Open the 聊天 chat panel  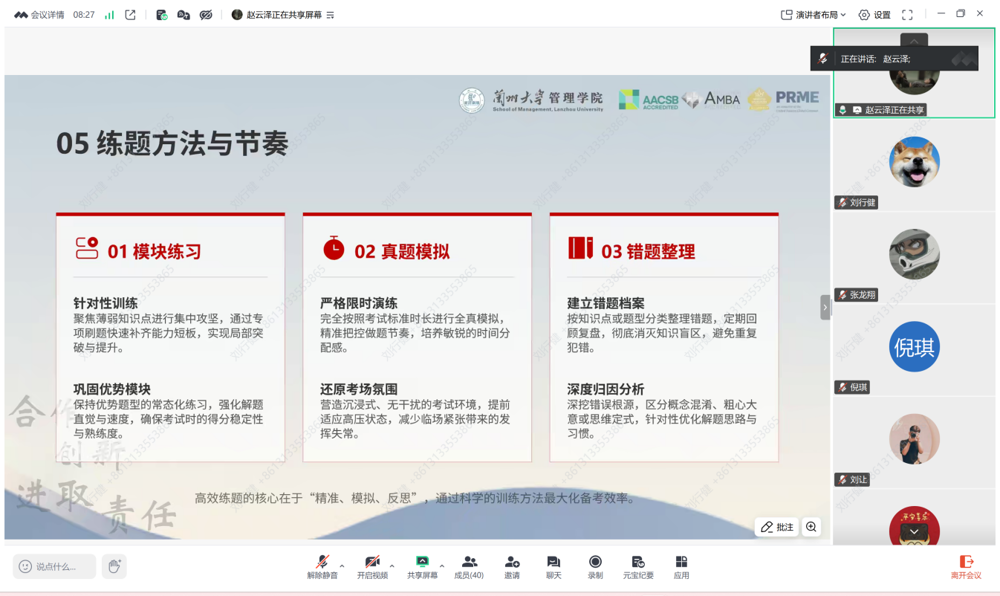coord(554,566)
